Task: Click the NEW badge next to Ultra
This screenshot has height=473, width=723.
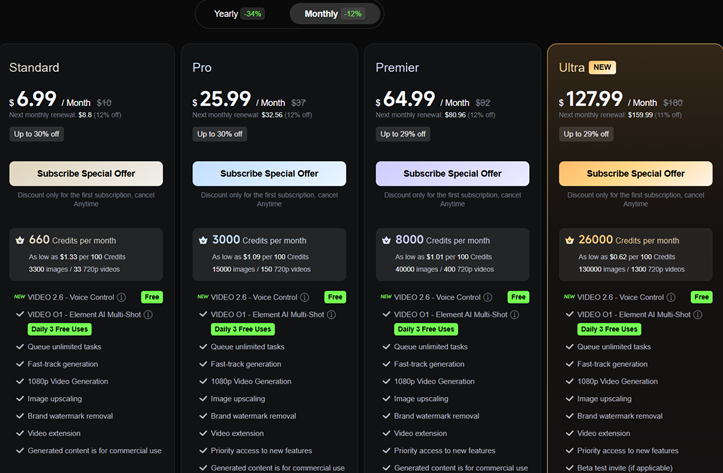Action: point(603,67)
